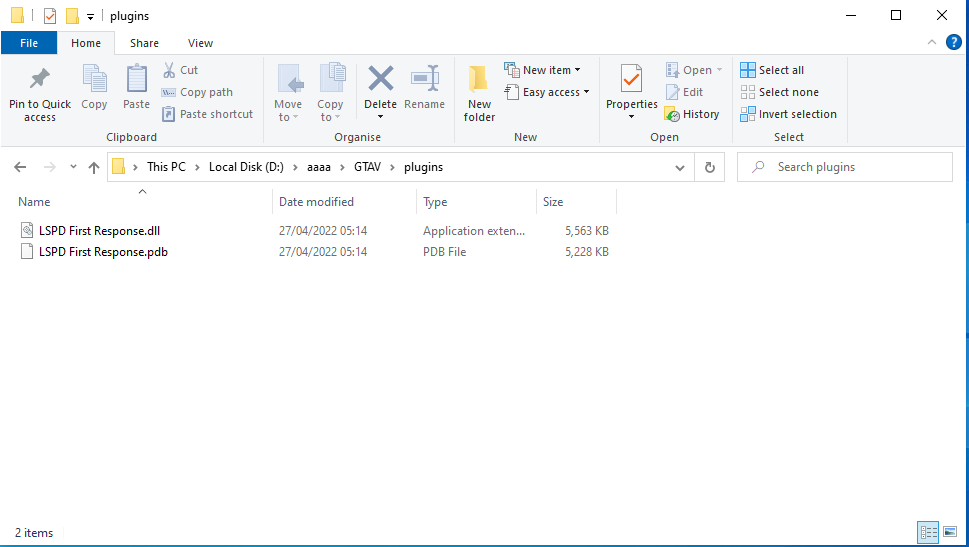This screenshot has height=547, width=969.
Task: Click the plugins breadcrumb
Action: [x=423, y=167]
